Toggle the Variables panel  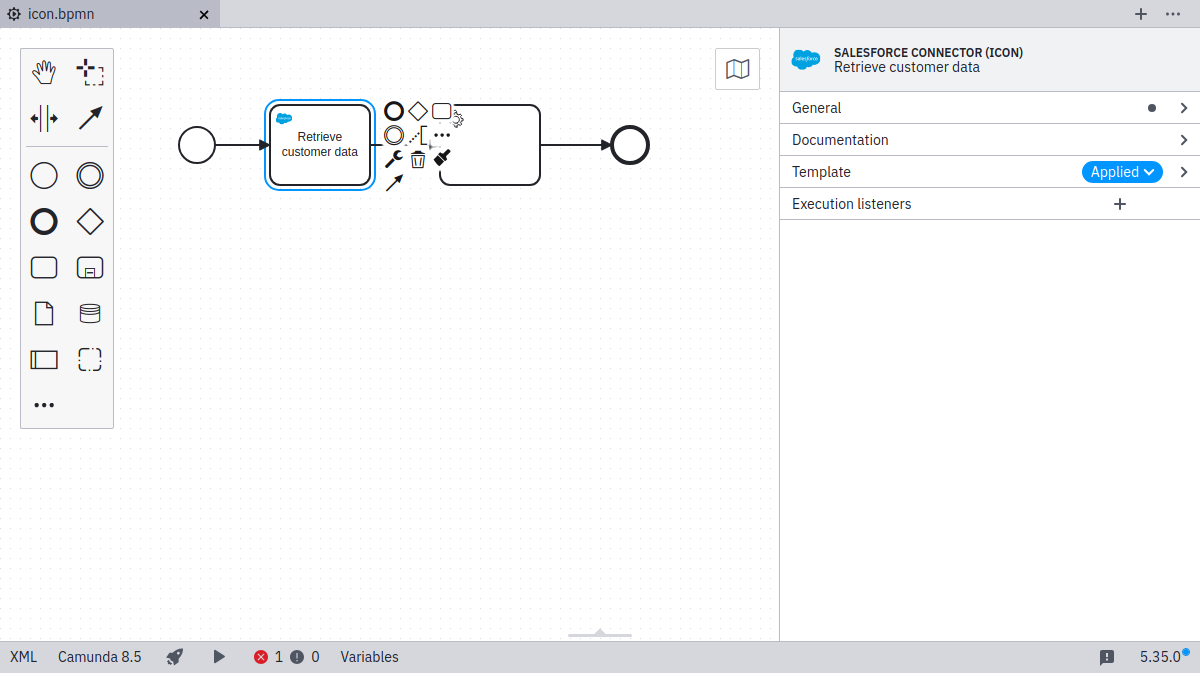pos(369,657)
